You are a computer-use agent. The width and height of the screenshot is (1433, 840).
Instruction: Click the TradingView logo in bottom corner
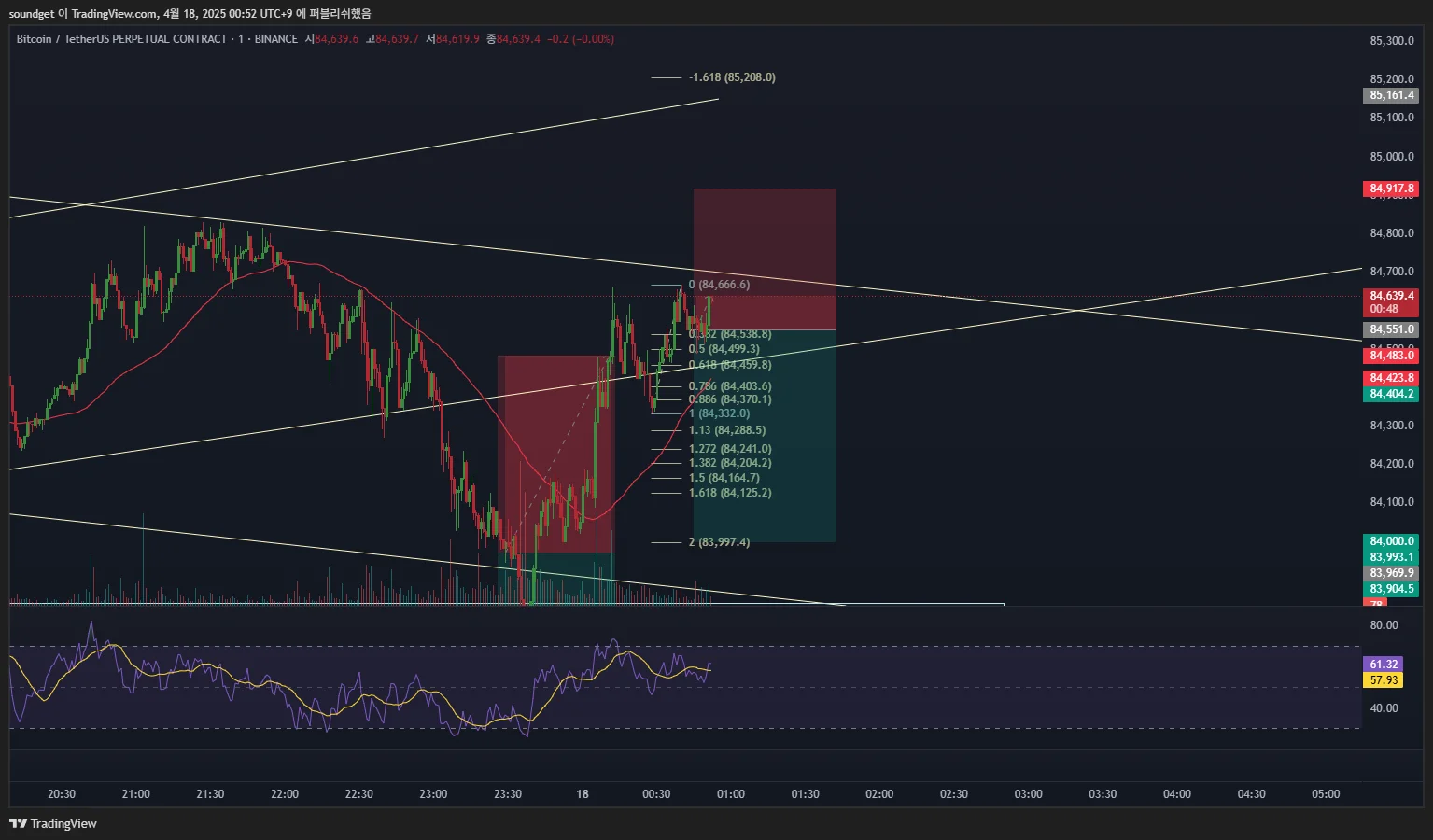point(53,823)
